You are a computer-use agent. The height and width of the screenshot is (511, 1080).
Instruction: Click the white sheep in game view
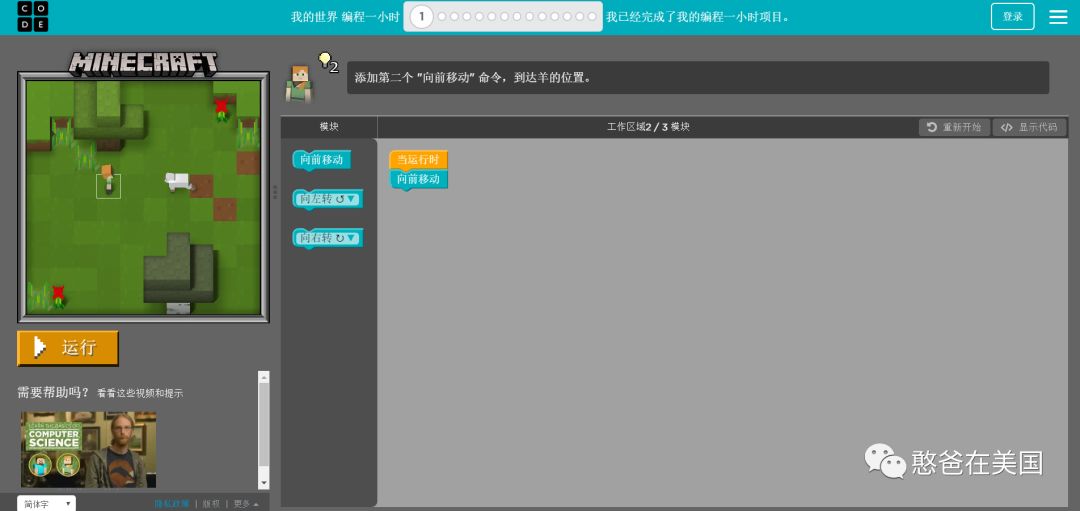click(x=178, y=181)
